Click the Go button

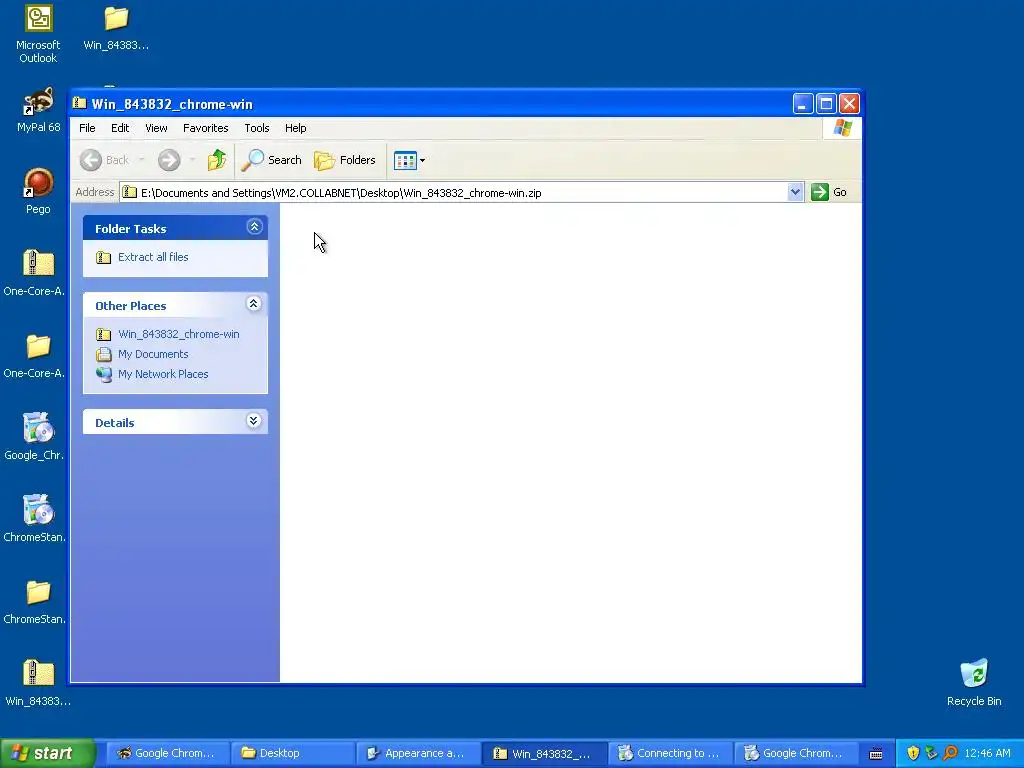(829, 192)
